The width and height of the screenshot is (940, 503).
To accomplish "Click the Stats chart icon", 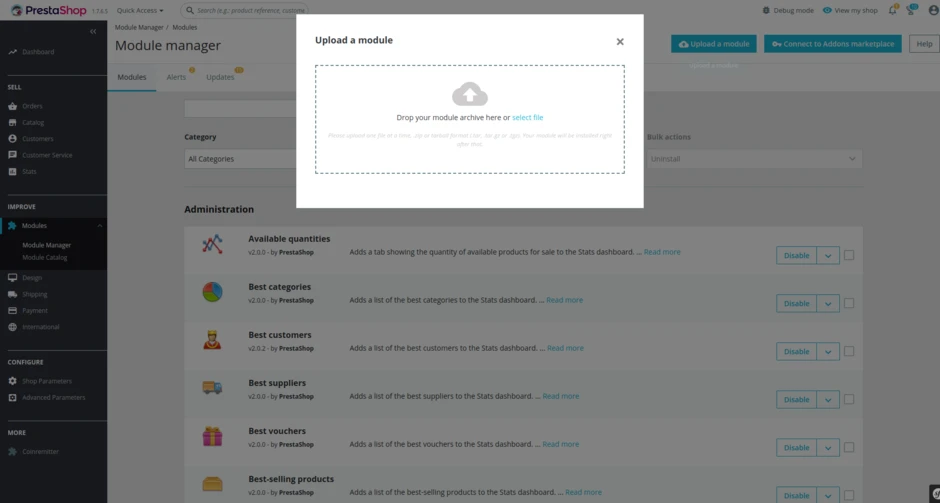I will click(x=12, y=171).
